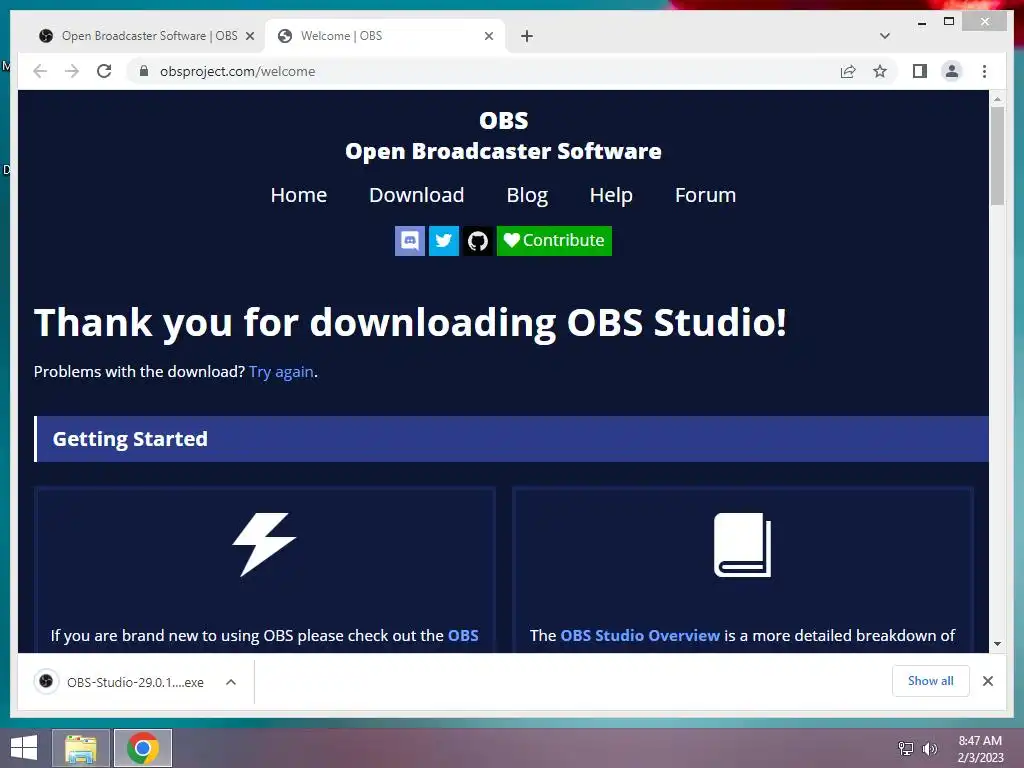1024x768 pixels.
Task: Select the Welcome | OBS tab
Action: pyautogui.click(x=384, y=36)
